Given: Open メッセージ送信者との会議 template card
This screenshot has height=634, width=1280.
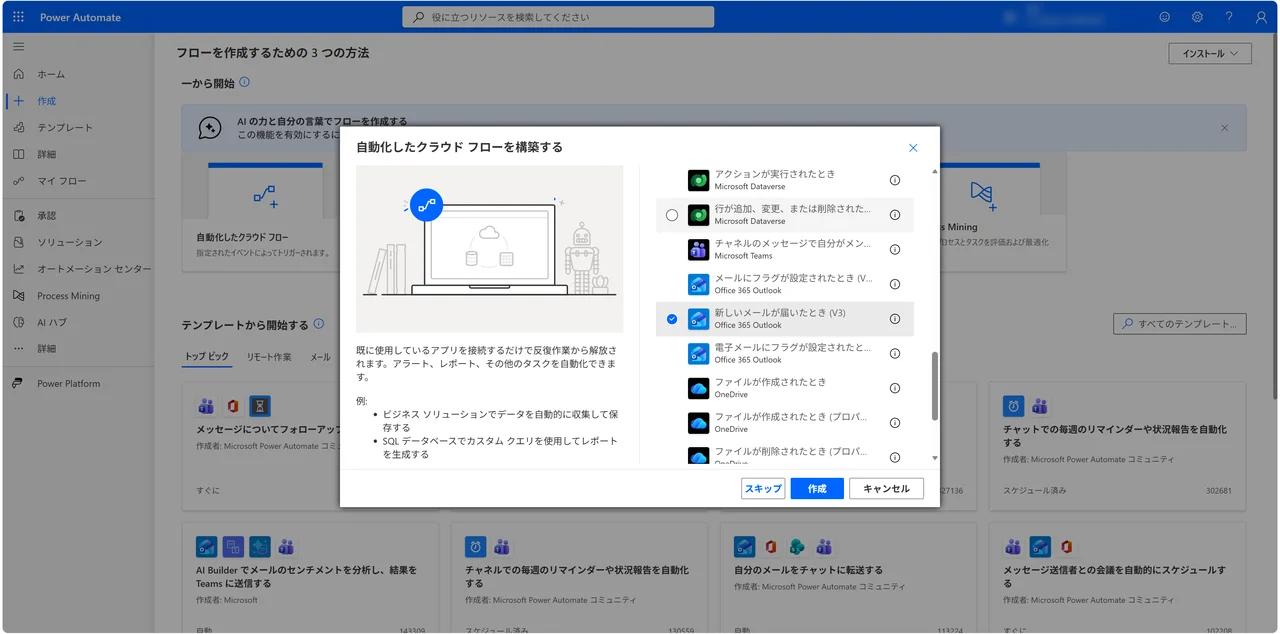Looking at the screenshot, I should tap(1118, 578).
